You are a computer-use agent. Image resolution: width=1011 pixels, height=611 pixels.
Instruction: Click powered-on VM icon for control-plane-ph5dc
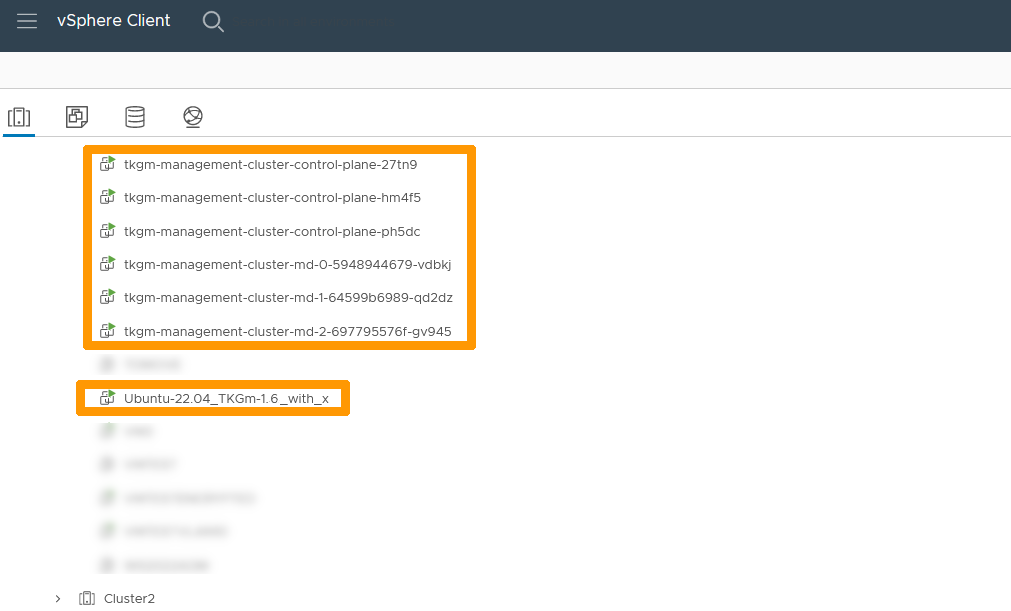[108, 231]
